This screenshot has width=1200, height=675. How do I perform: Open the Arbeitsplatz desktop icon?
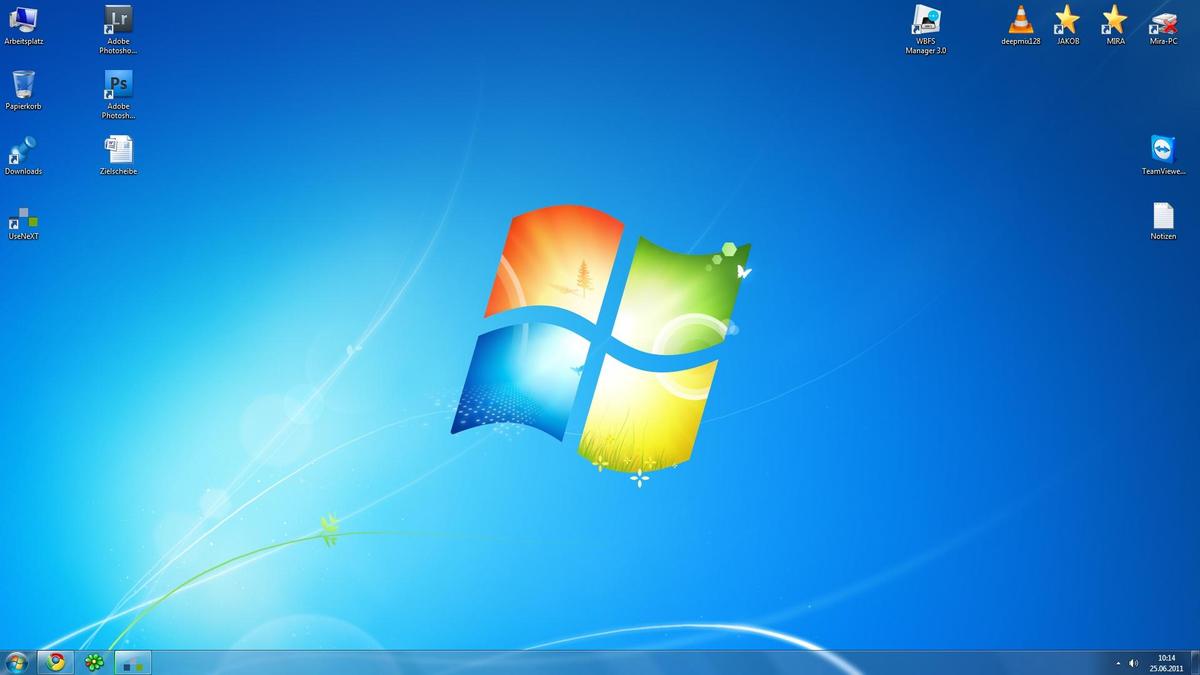pyautogui.click(x=23, y=20)
